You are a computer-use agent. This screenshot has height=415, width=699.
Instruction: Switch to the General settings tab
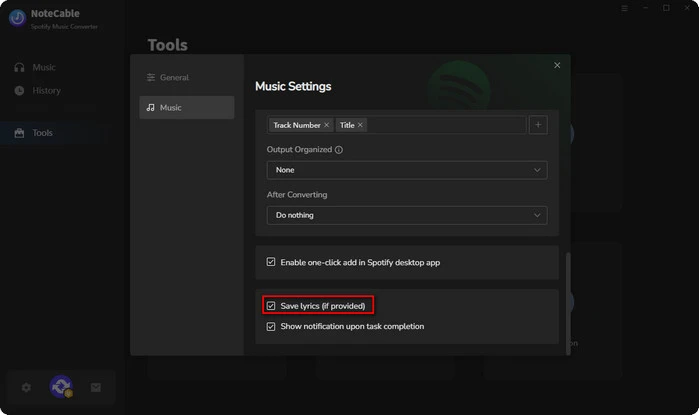(x=174, y=77)
